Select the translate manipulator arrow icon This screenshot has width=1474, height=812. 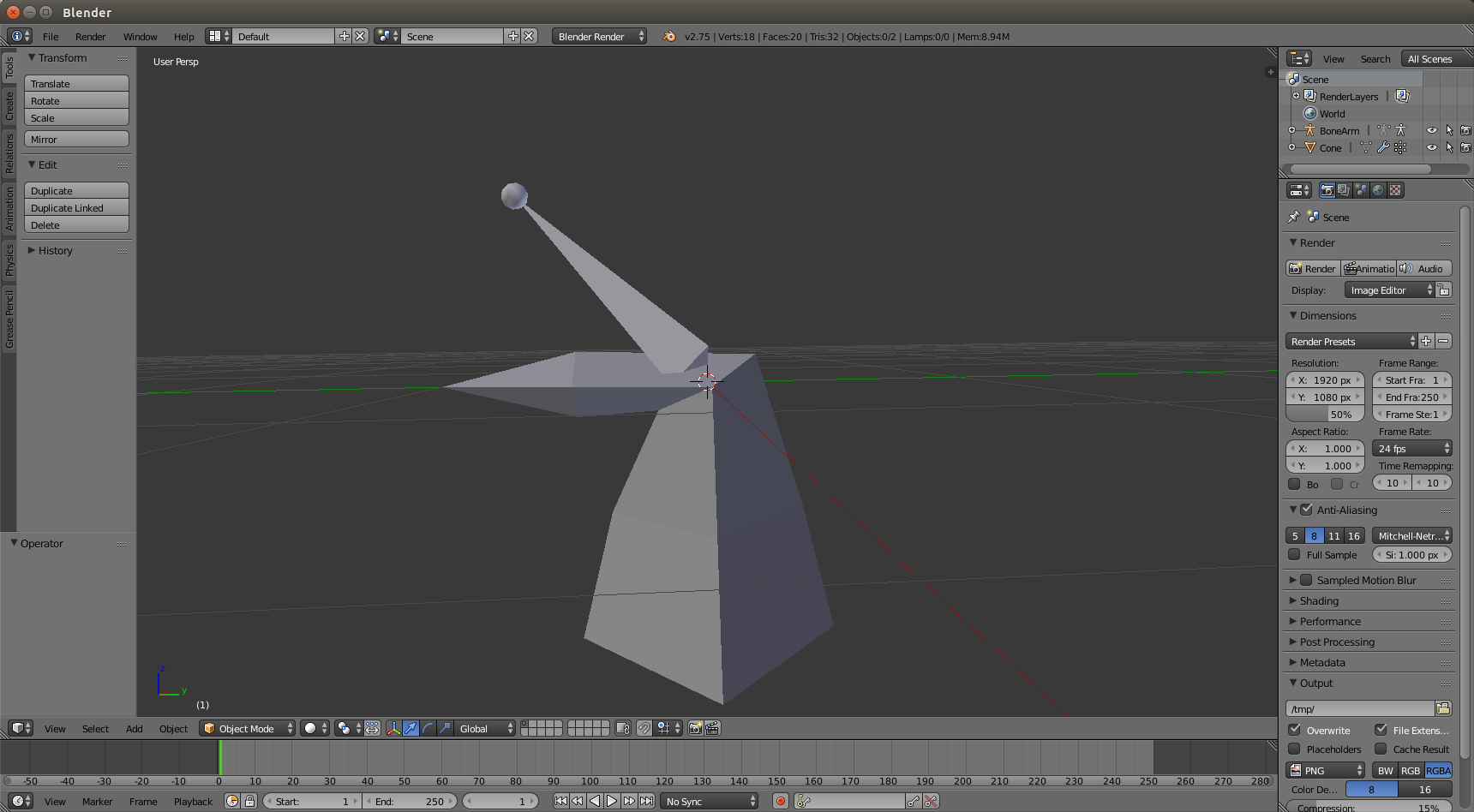coord(410,728)
